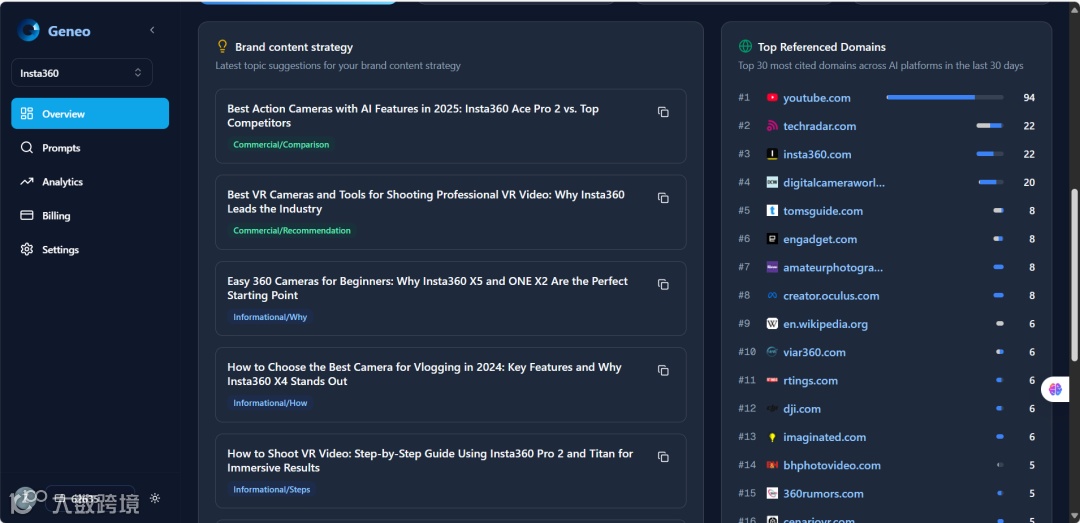
Task: Open the imaginated.com link
Action: coord(824,437)
